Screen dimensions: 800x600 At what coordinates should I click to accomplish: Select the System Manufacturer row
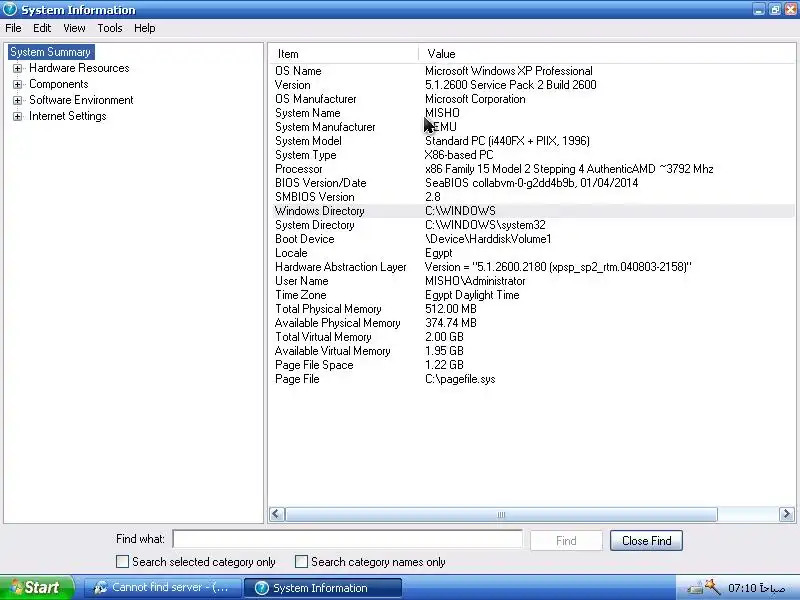pyautogui.click(x=533, y=127)
